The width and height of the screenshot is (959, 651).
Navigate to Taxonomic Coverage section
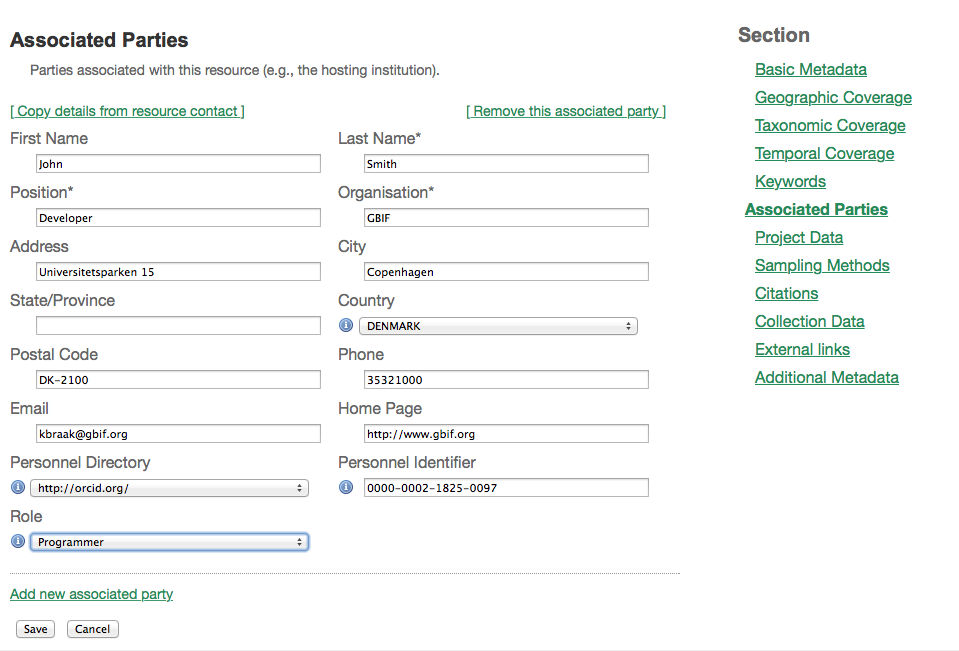click(x=830, y=126)
